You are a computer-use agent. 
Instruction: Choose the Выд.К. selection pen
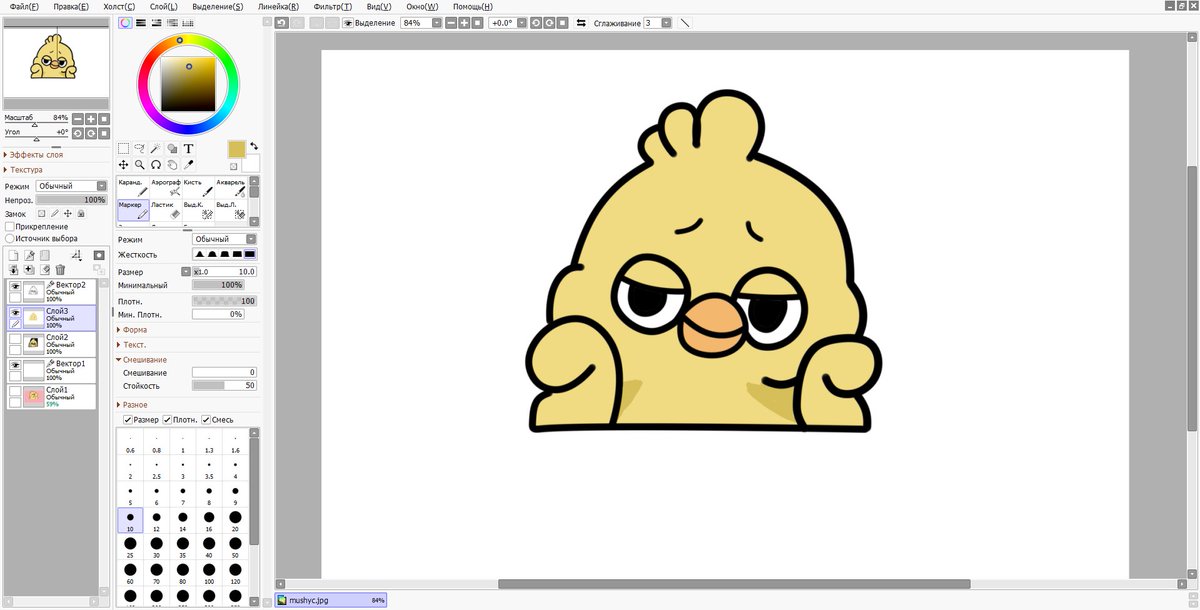pyautogui.click(x=198, y=210)
